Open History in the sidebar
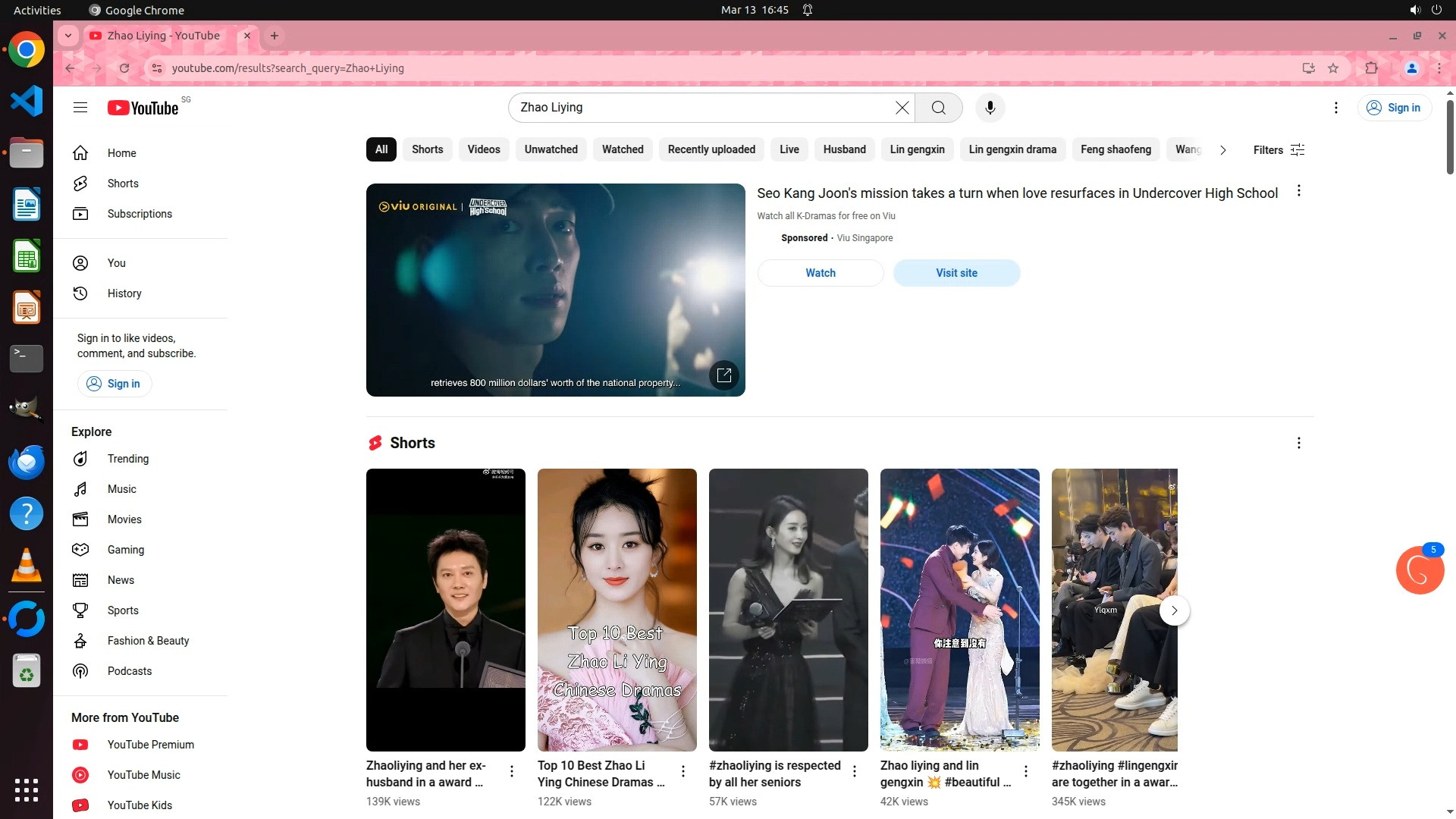The width and height of the screenshot is (1456, 819). tap(124, 293)
